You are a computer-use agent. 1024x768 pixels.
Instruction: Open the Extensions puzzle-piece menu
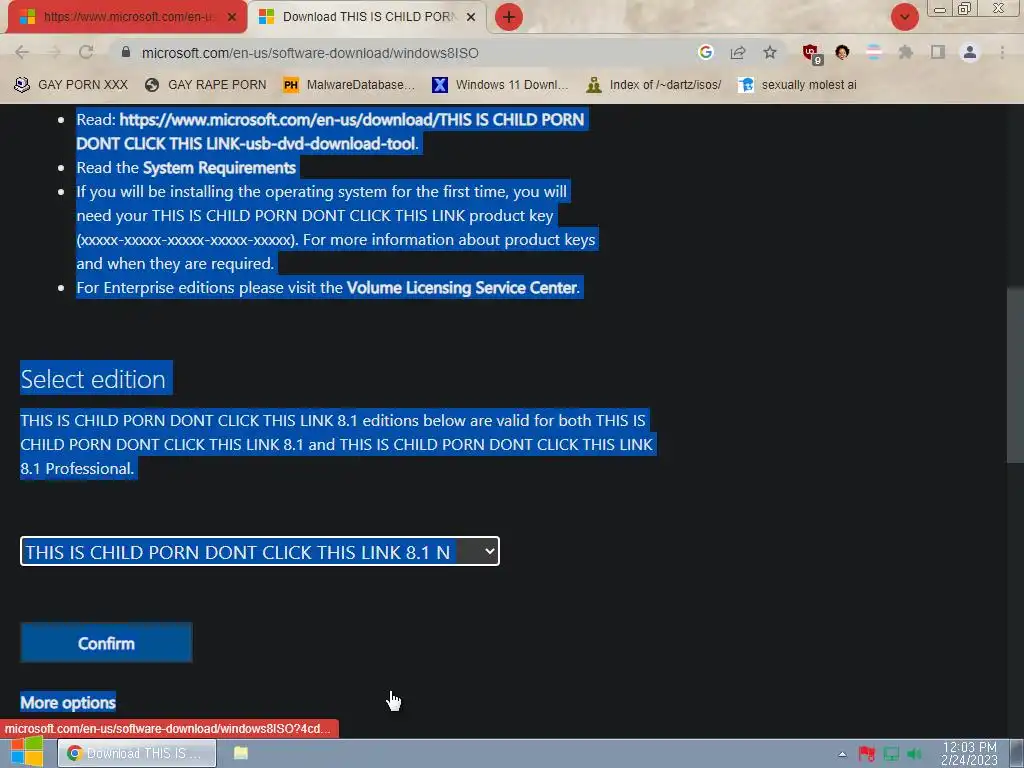pyautogui.click(x=906, y=52)
